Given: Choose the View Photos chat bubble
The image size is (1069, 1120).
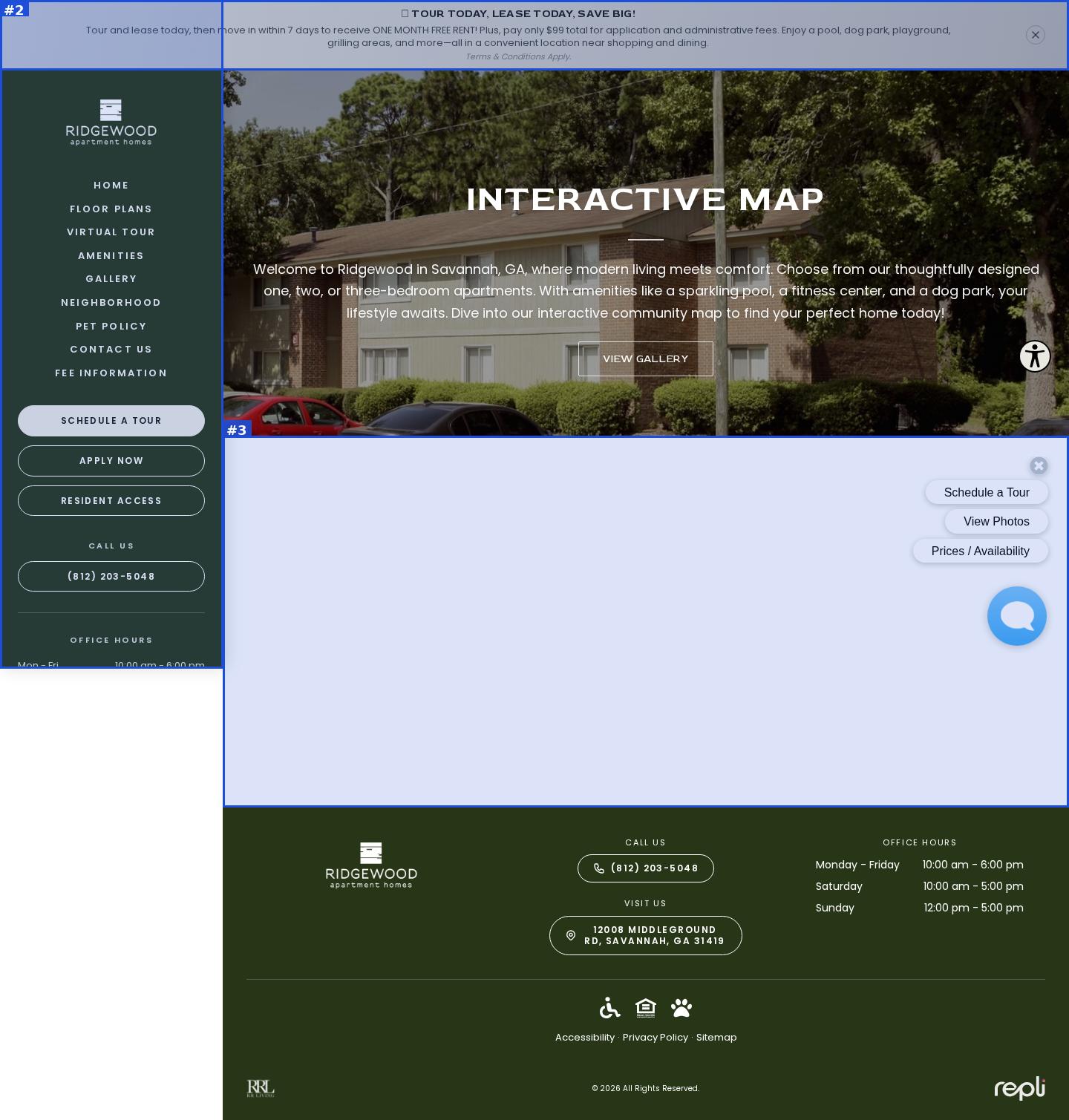Looking at the screenshot, I should (x=996, y=521).
